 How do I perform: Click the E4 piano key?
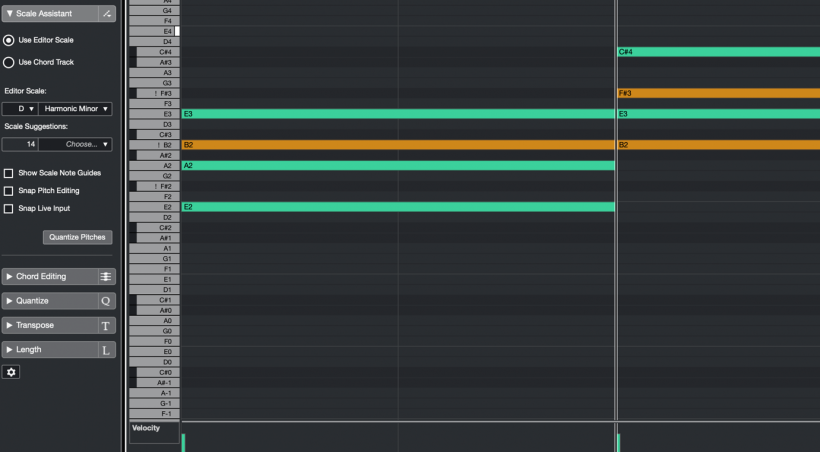(x=154, y=31)
